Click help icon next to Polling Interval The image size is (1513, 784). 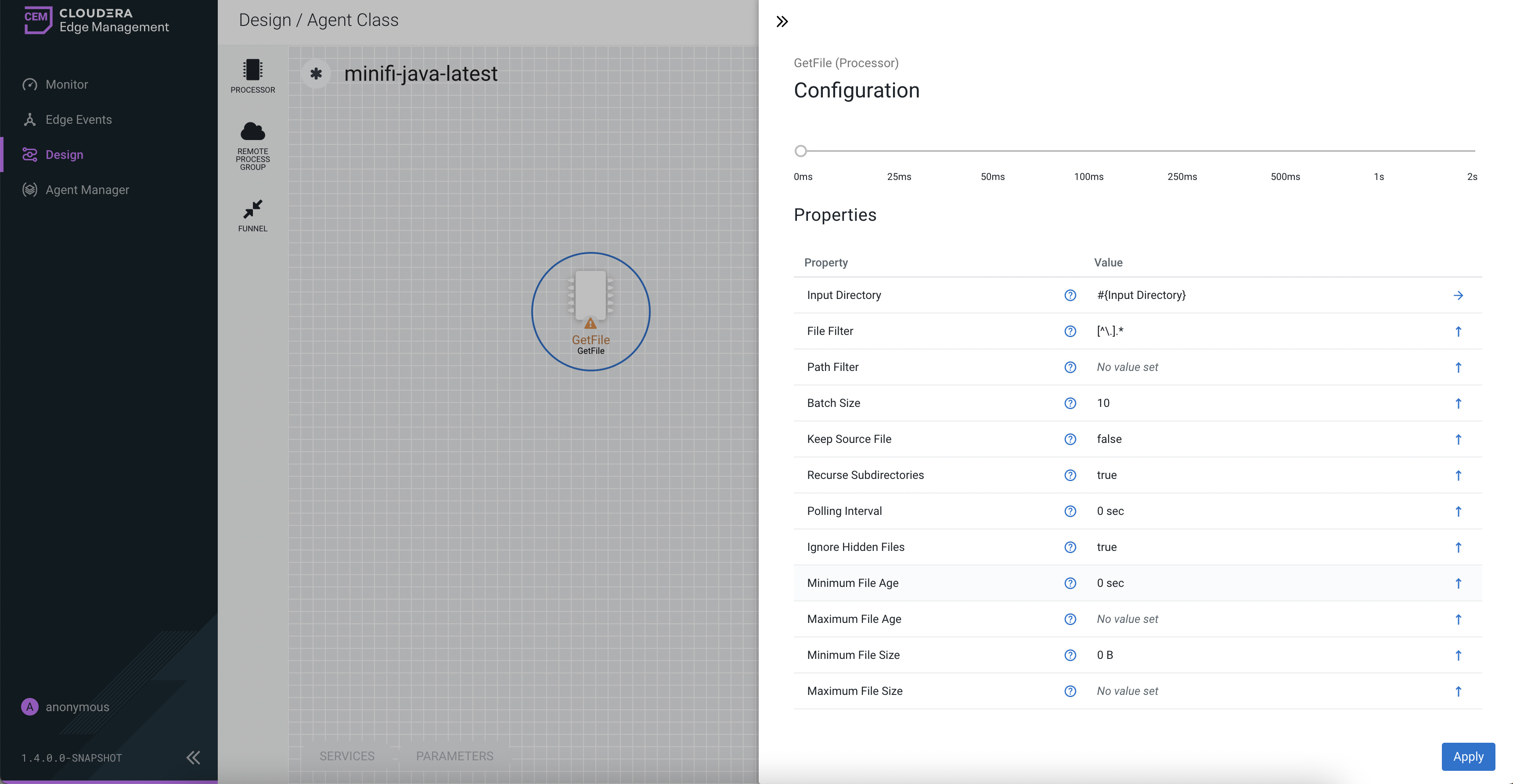coord(1070,511)
